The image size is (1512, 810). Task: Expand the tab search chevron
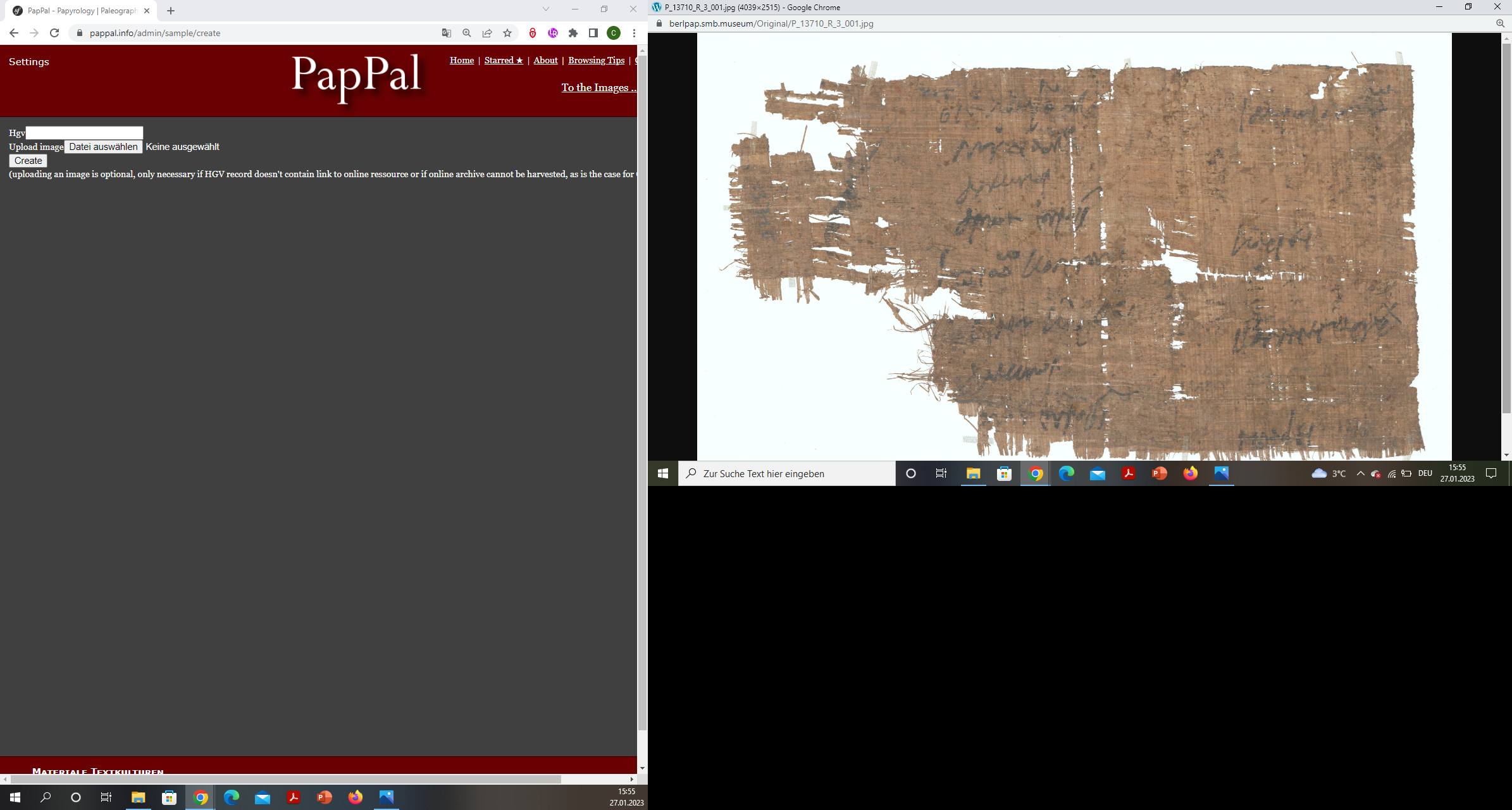coord(546,9)
